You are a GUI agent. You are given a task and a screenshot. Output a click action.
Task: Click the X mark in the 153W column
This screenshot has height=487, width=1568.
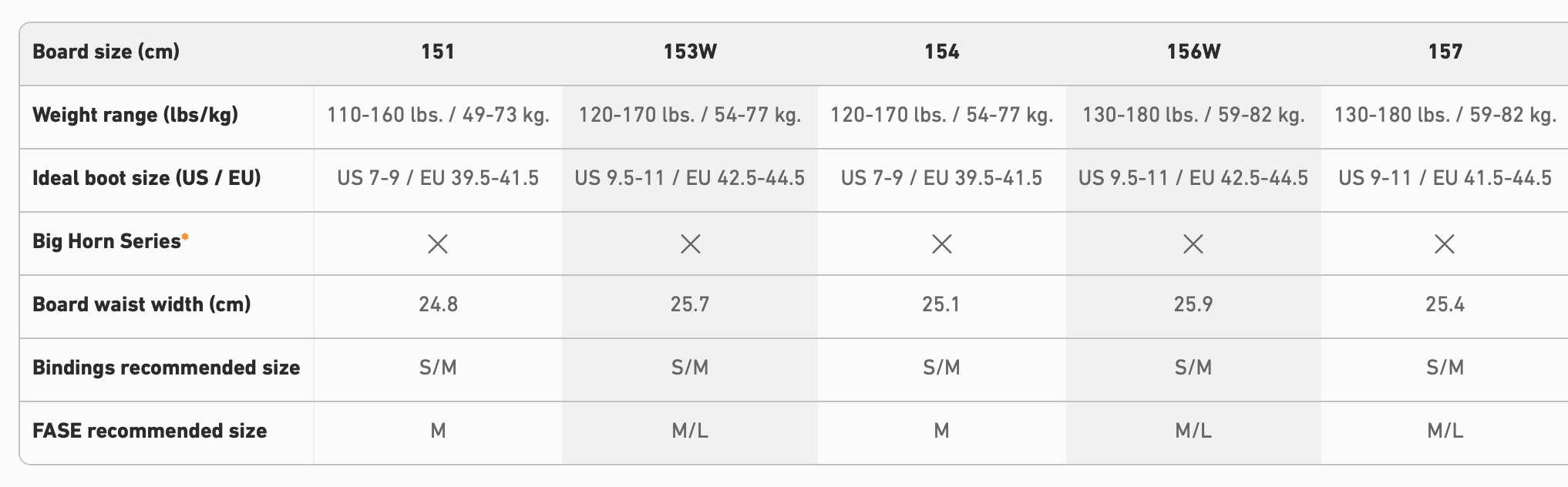pos(690,244)
